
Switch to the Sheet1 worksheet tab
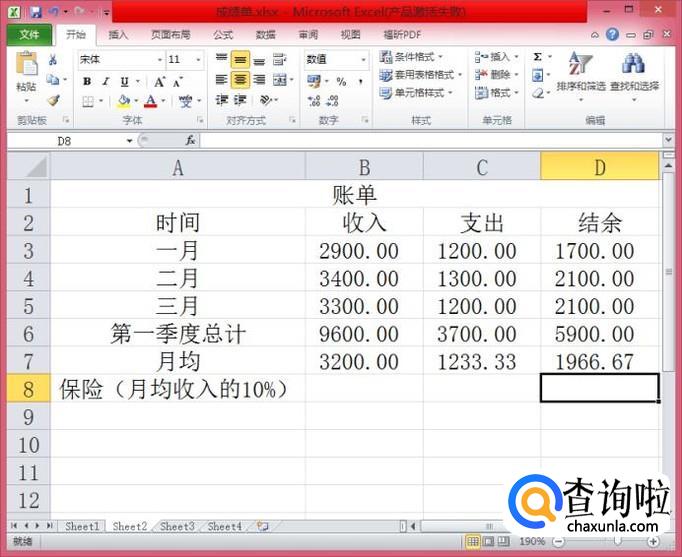pyautogui.click(x=82, y=526)
